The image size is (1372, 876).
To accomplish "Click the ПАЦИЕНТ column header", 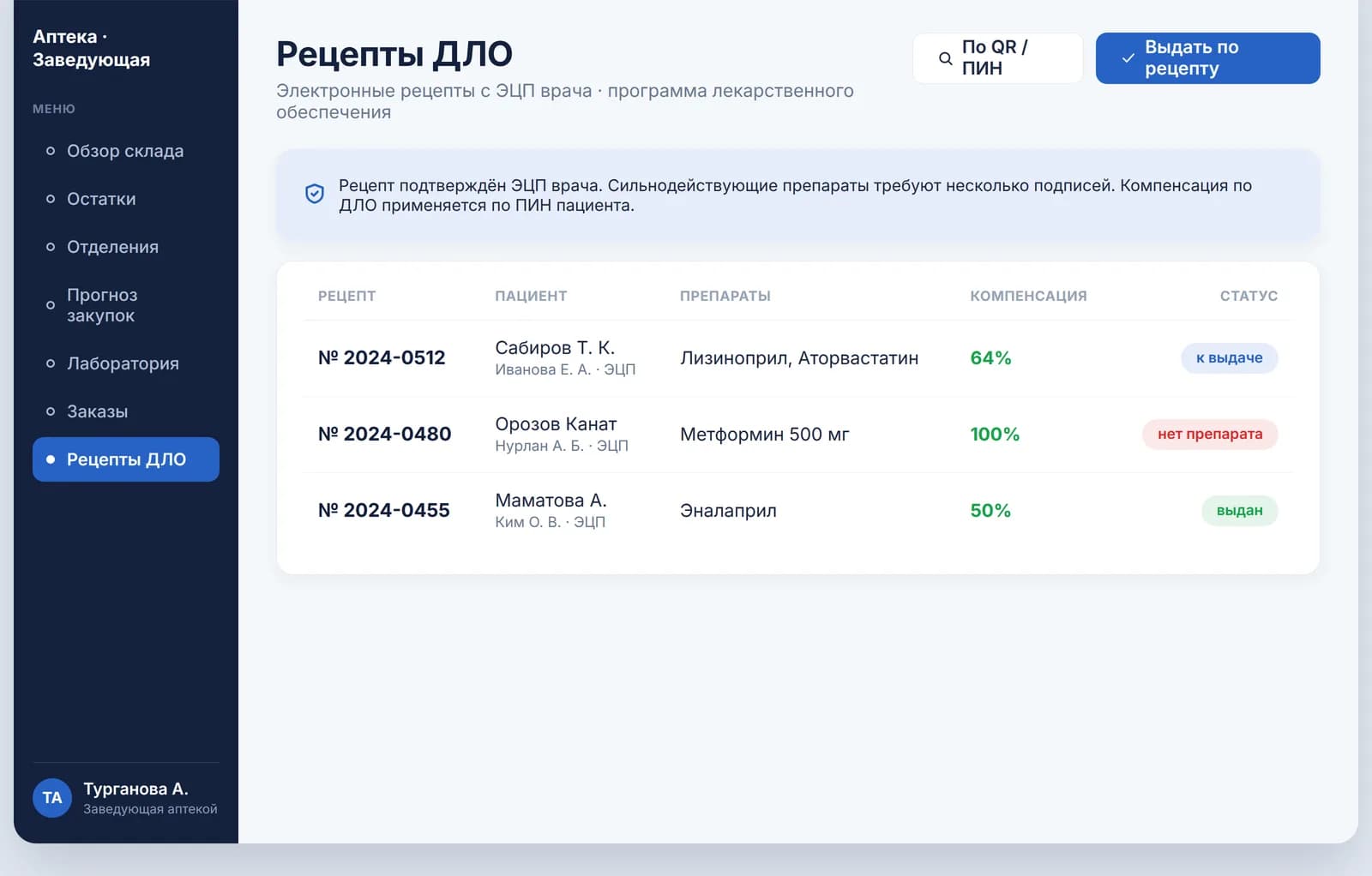I will tap(531, 296).
